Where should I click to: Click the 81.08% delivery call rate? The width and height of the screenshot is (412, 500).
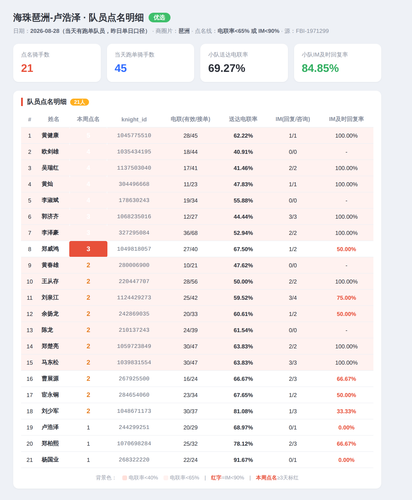pyautogui.click(x=243, y=411)
